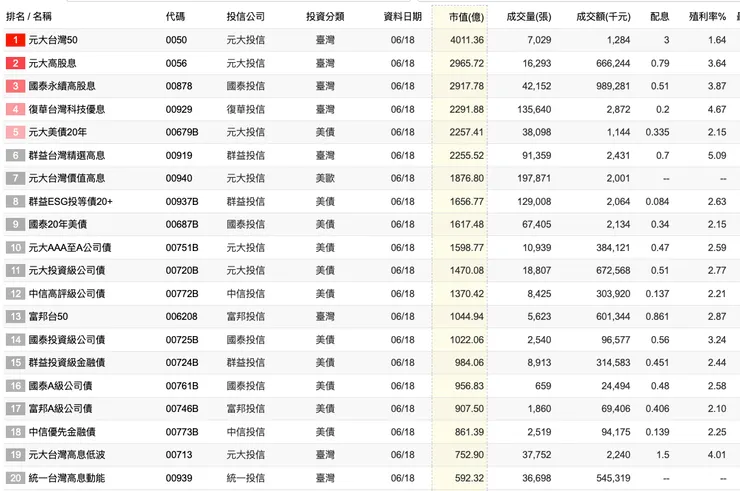Open the 群益ESG投等債20+ fund entry
Image resolution: width=740 pixels, height=491 pixels.
coord(70,202)
